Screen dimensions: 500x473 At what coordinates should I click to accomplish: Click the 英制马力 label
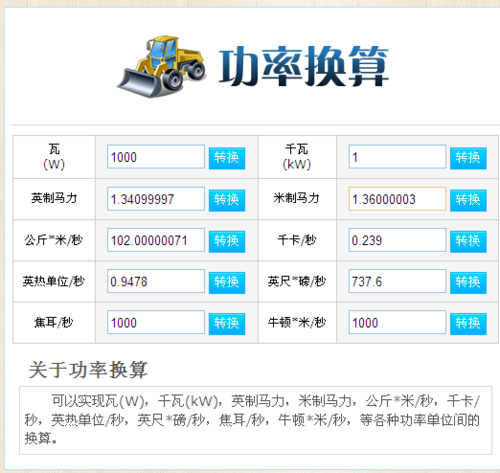[54, 198]
